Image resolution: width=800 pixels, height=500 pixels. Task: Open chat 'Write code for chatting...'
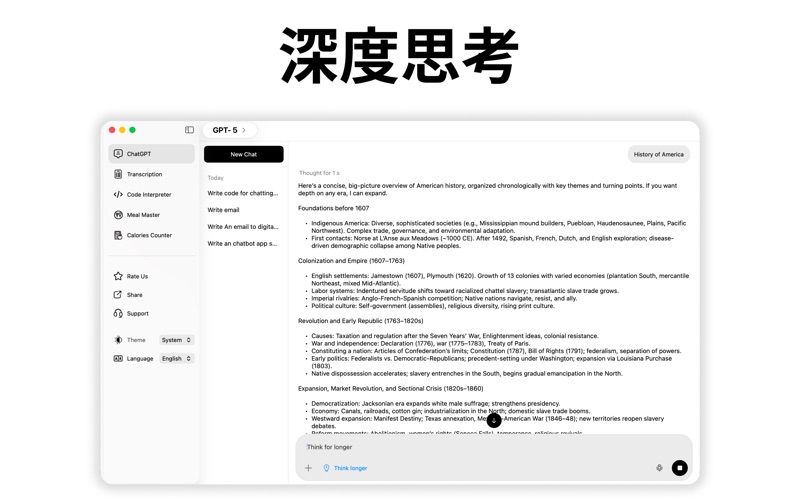[243, 193]
